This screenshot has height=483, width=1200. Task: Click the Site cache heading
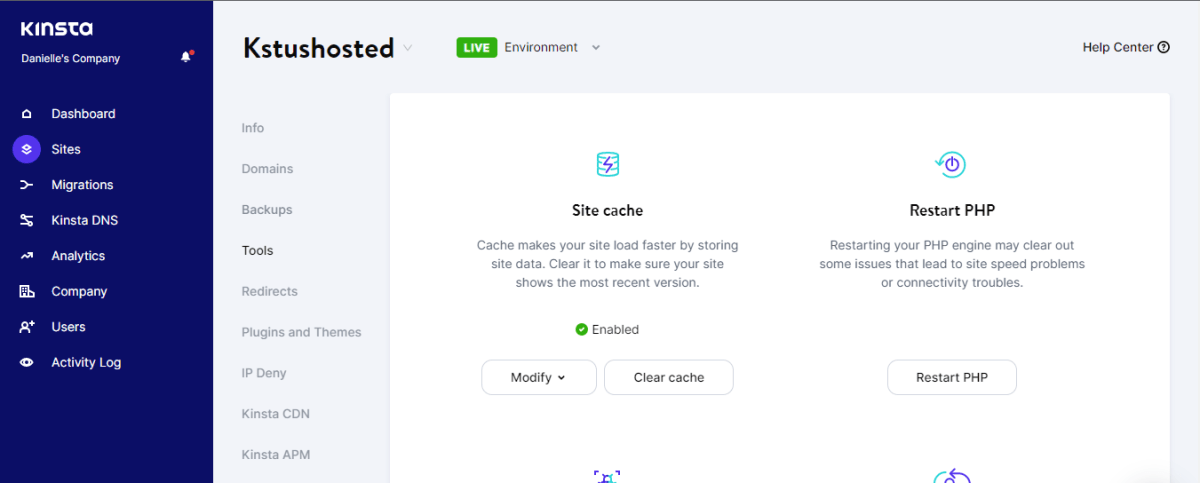607,210
